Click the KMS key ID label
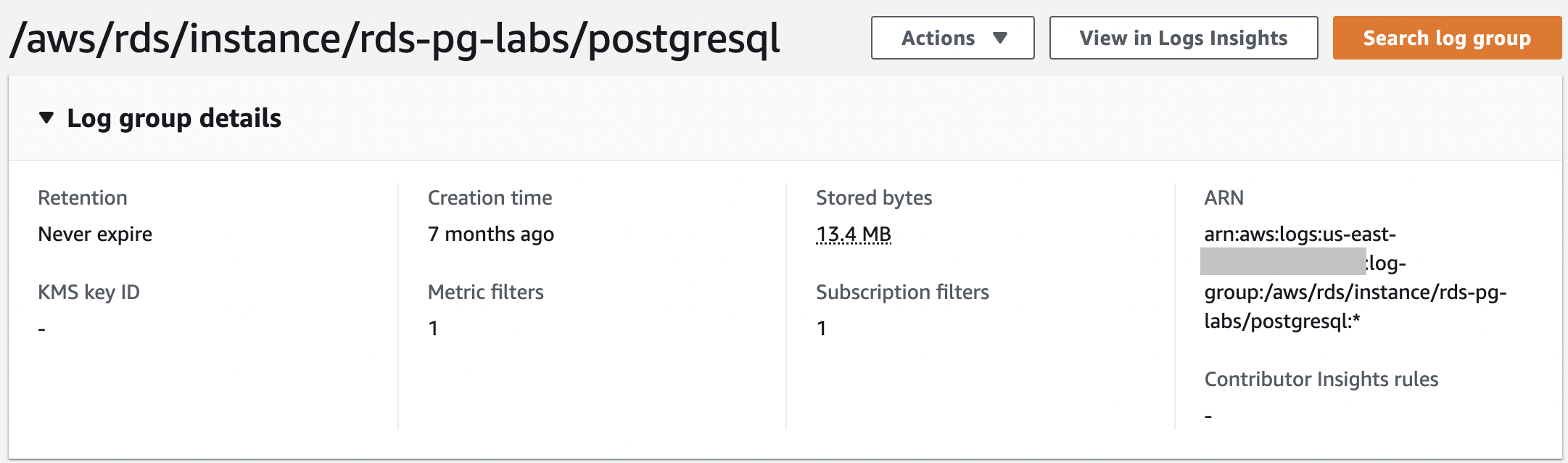 [x=88, y=292]
